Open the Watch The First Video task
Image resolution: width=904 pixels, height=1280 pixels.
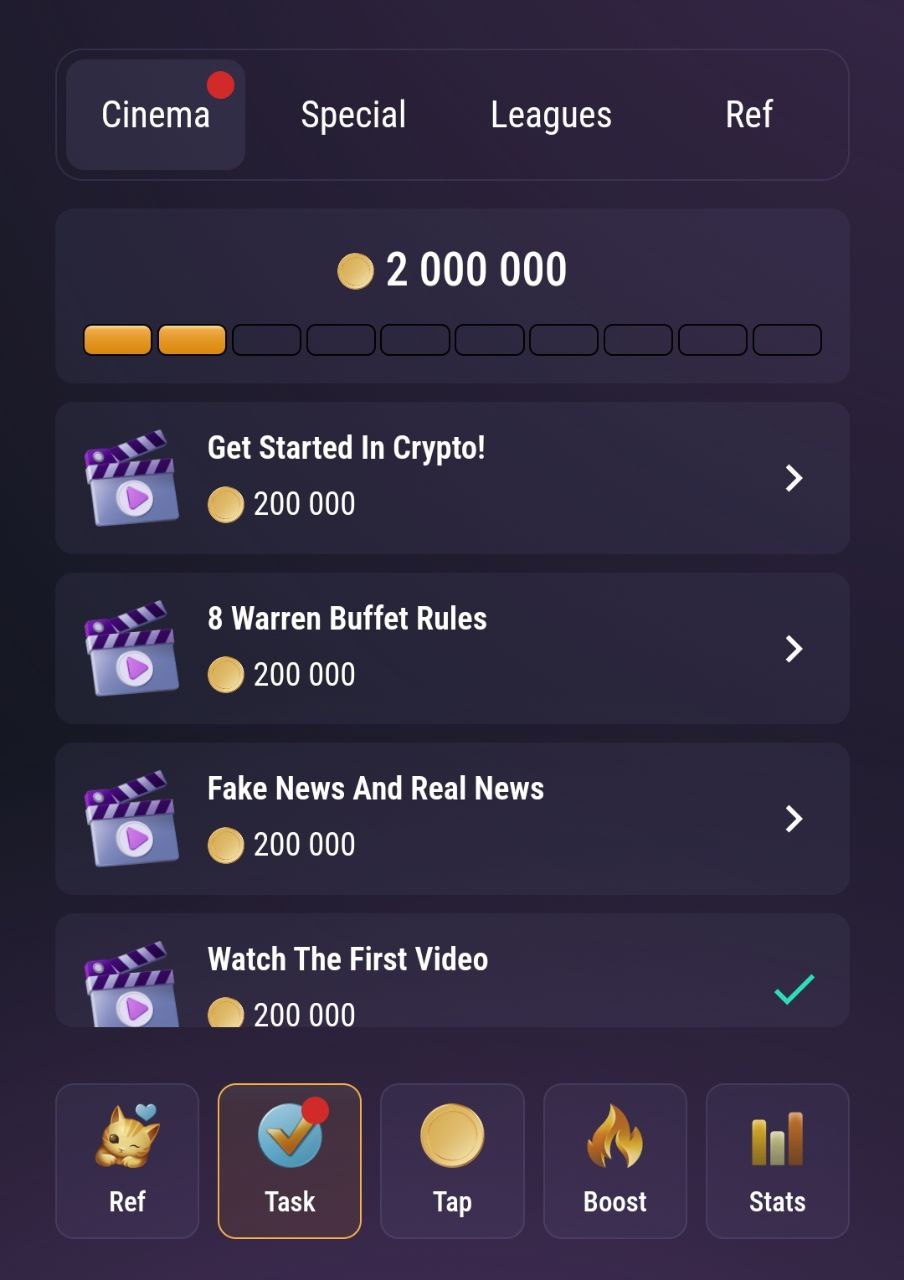tap(452, 970)
